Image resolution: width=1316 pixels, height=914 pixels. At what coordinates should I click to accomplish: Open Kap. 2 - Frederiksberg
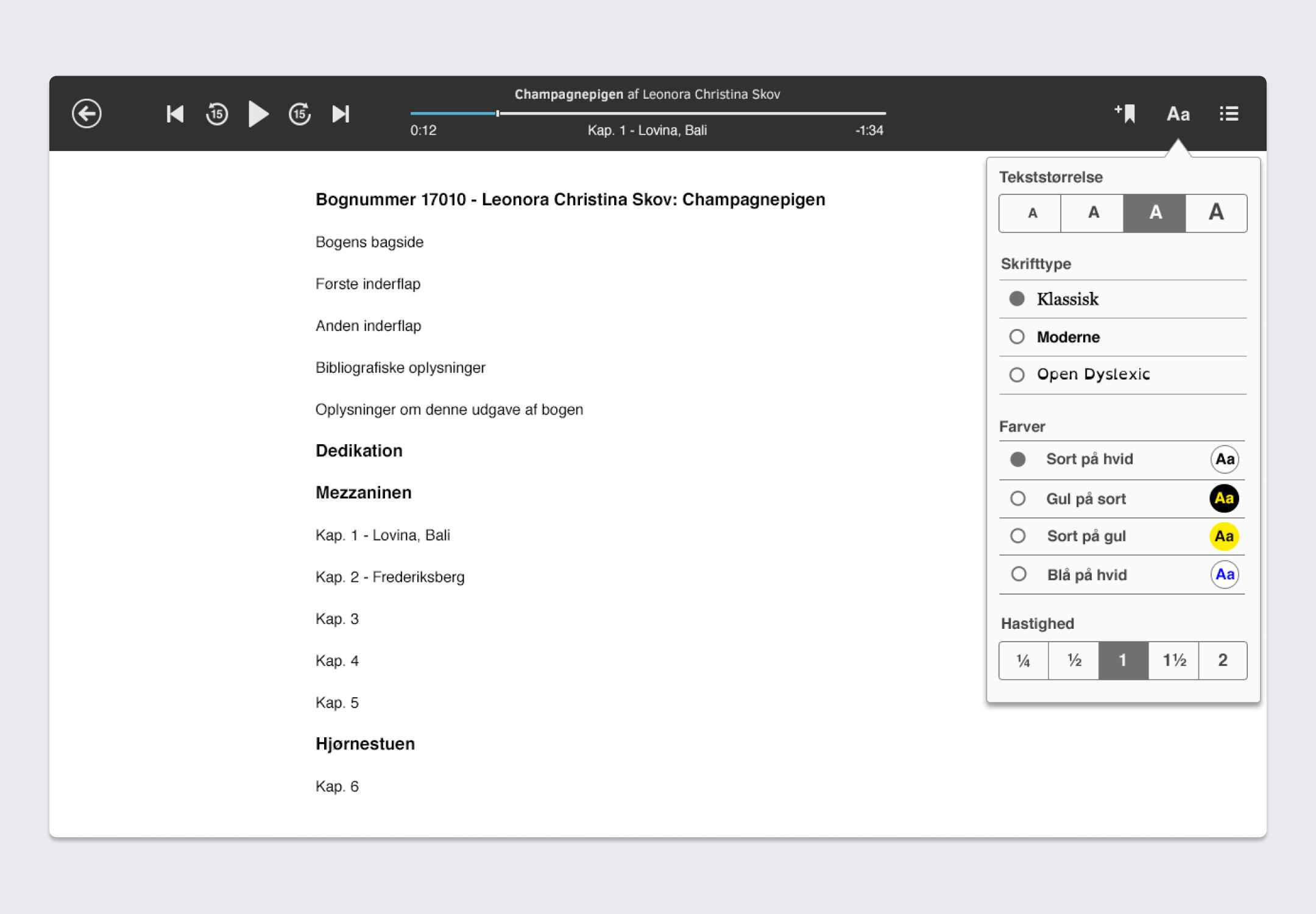pos(390,577)
